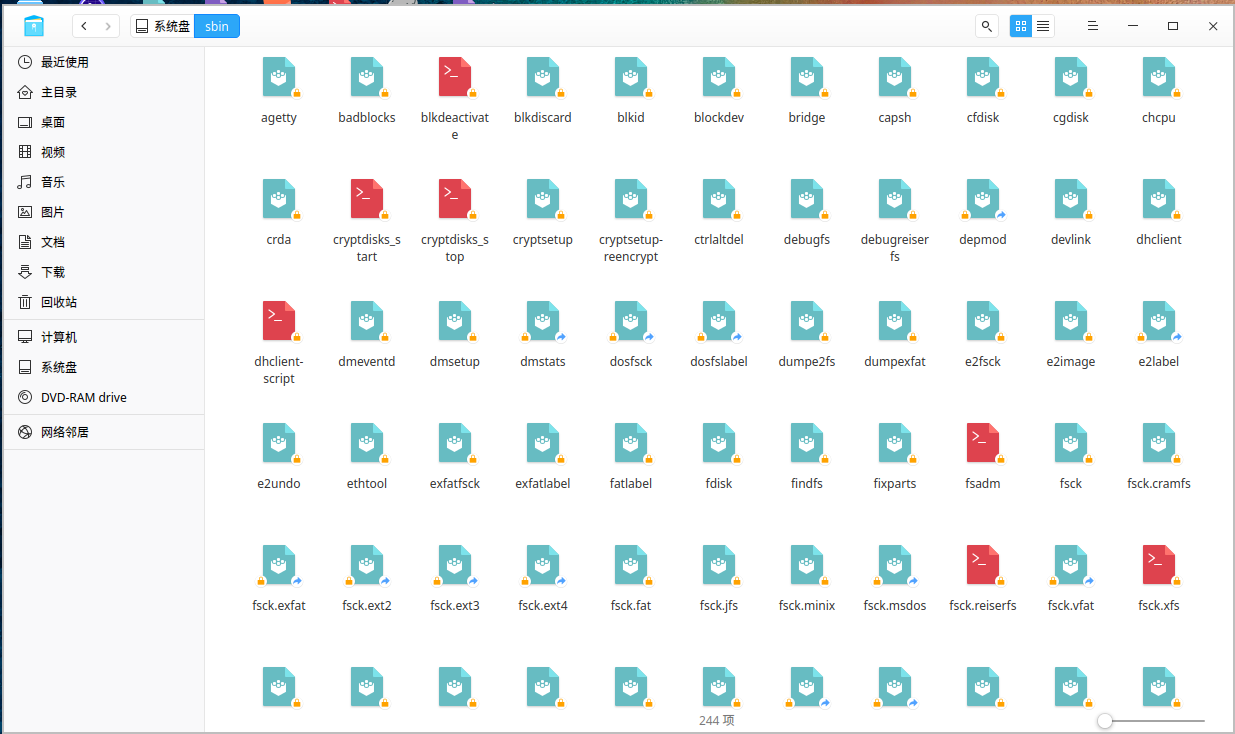Image resolution: width=1235 pixels, height=734 pixels.
Task: Switch to list view
Action: pyautogui.click(x=1043, y=26)
